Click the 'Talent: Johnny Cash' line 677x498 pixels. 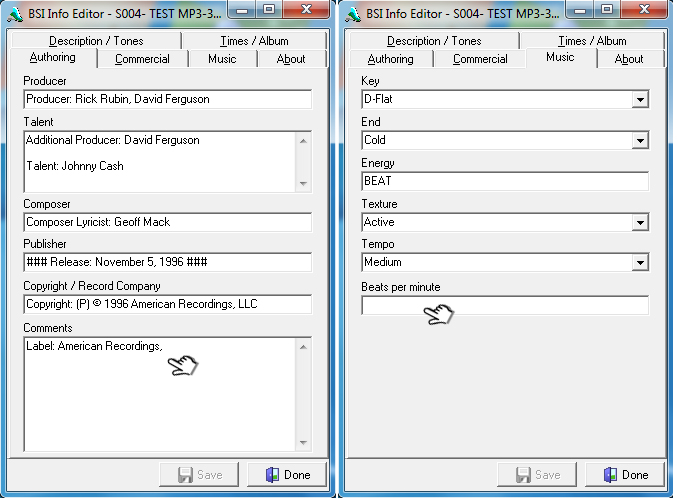(75, 166)
